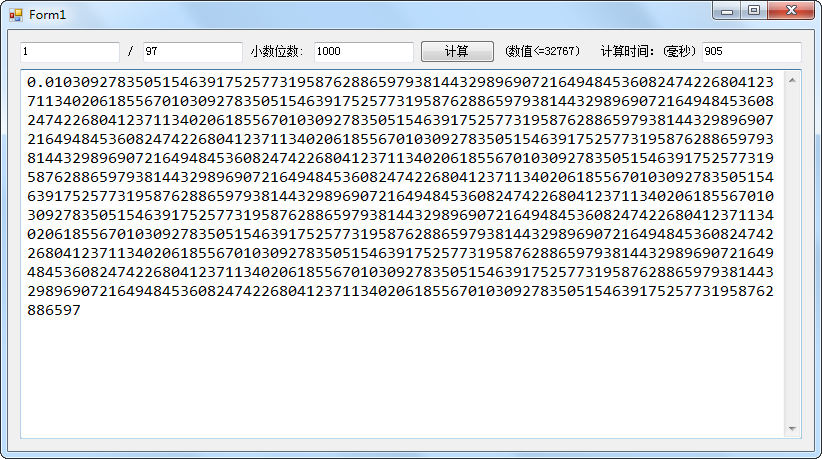This screenshot has width=822, height=459.
Task: Click the scrollbar up arrow in results
Action: pos(793,79)
